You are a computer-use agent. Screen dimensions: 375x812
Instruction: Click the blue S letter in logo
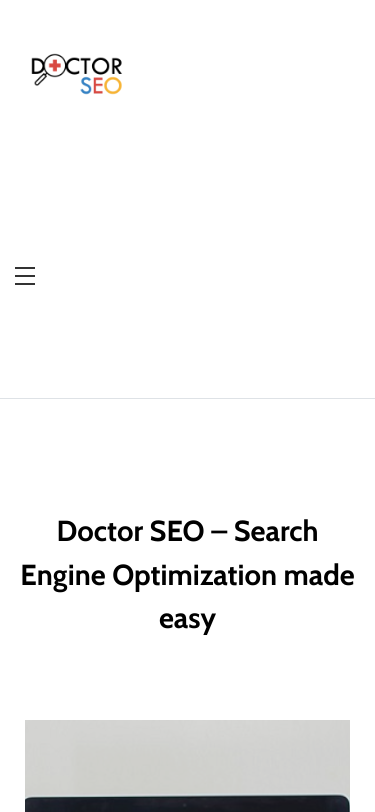tap(85, 86)
